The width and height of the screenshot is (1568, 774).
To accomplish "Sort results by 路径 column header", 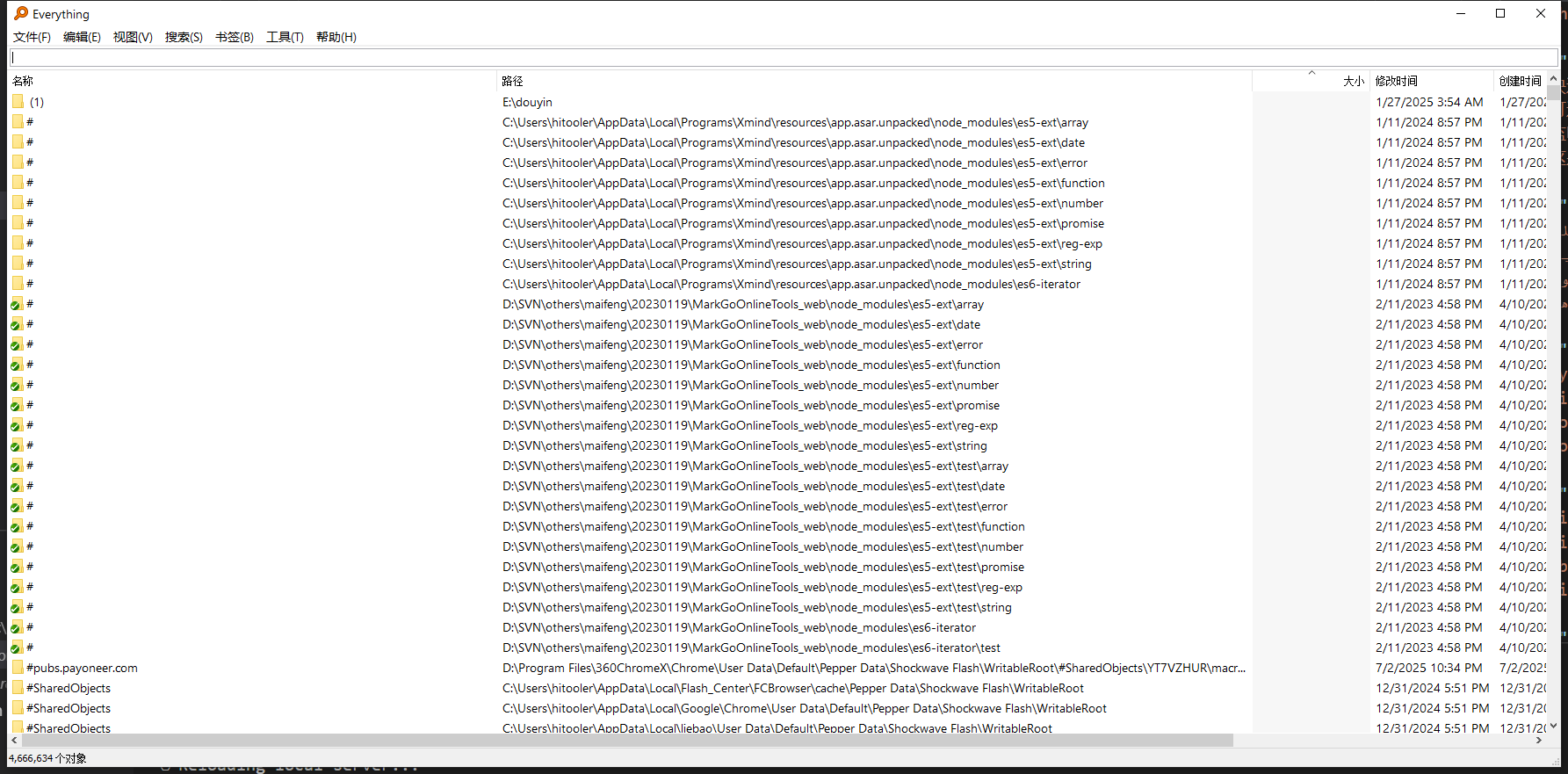I will coord(875,81).
